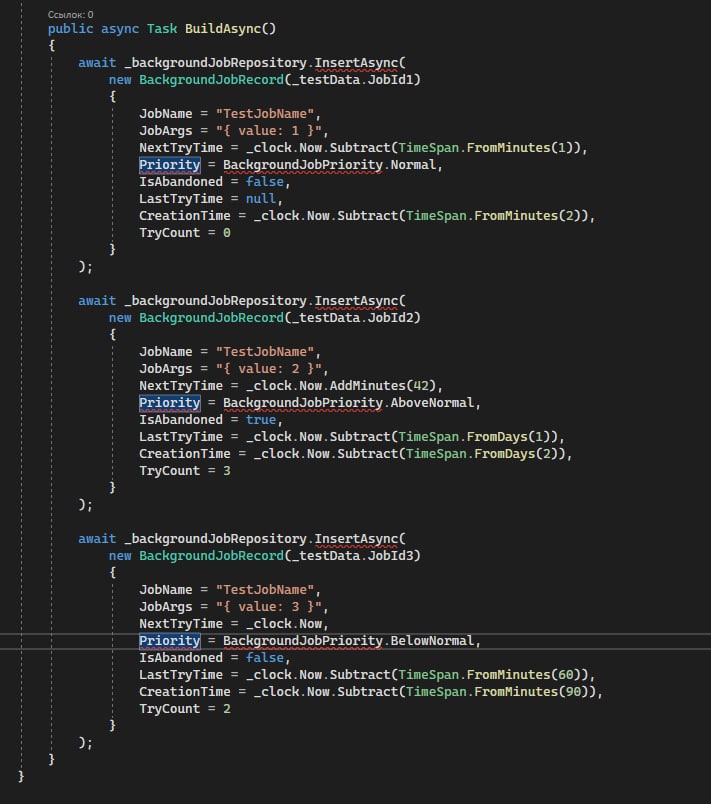Screen dimensions: 711x804
Task: Click InsertAsync in the JobId3 insert call
Action: pos(356,538)
